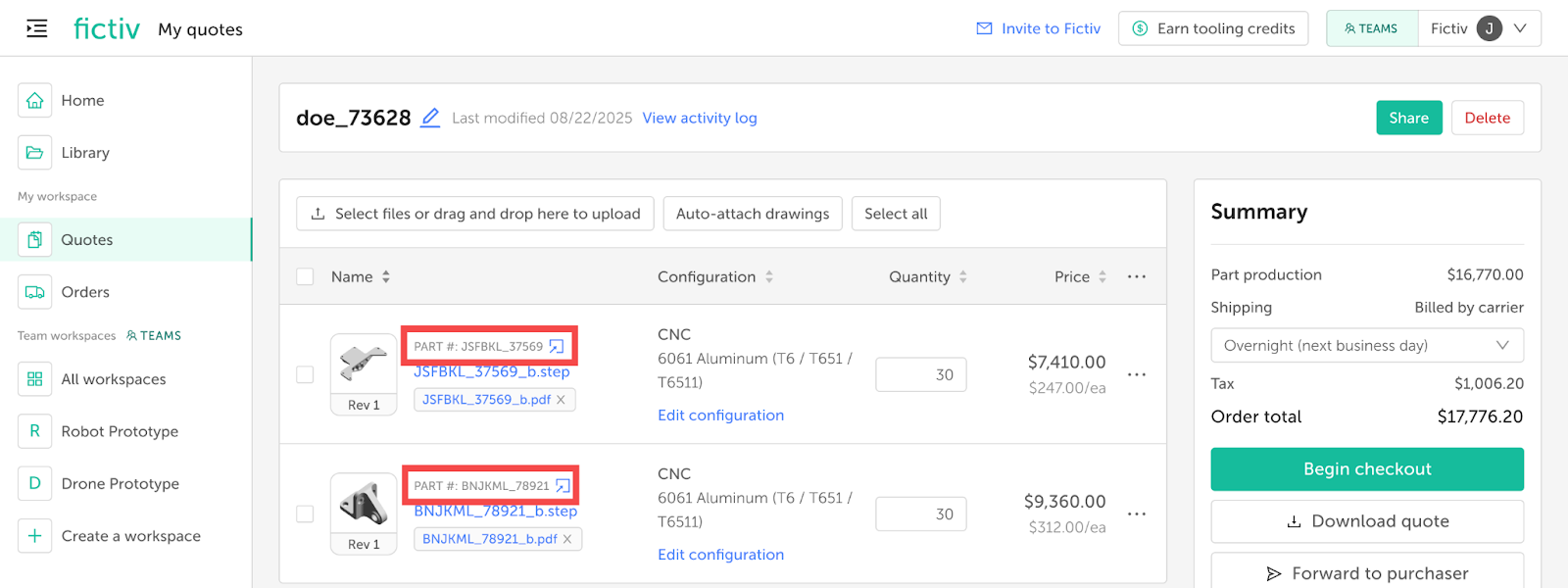1568x588 pixels.
Task: Click Select files or drag and drop upload
Action: [475, 214]
